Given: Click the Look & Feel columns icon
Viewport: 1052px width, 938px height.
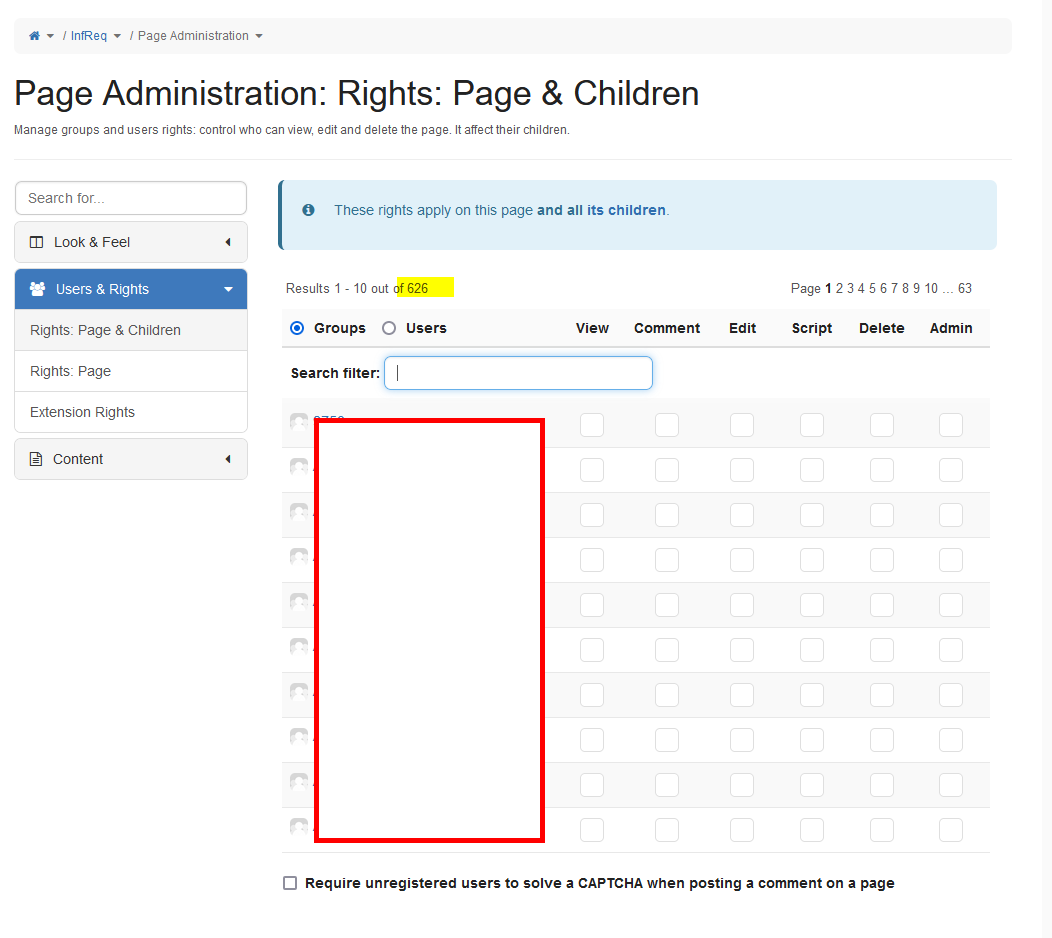Looking at the screenshot, I should click(x=37, y=242).
